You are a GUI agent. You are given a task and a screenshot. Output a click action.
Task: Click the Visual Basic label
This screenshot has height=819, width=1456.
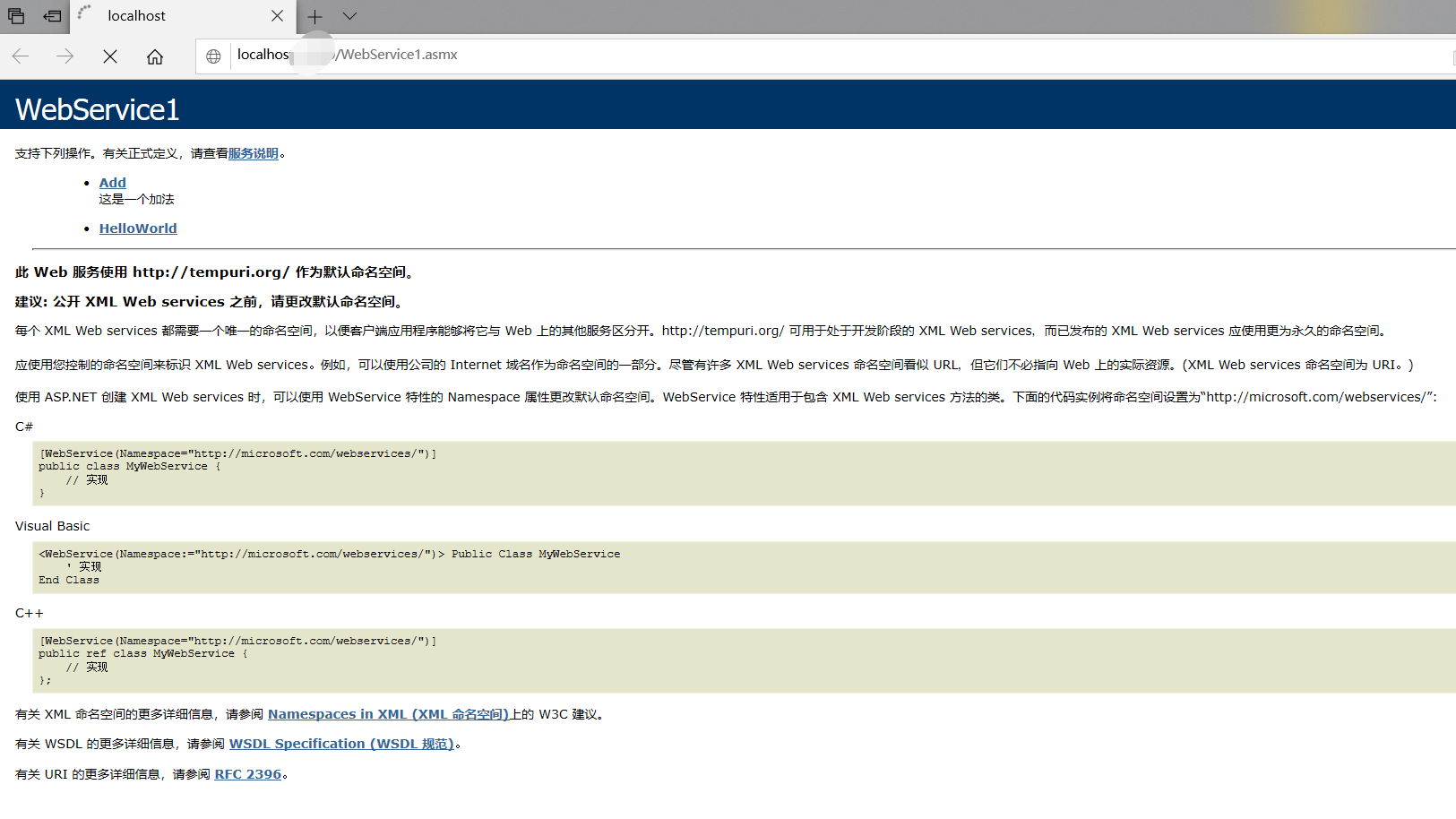[53, 526]
